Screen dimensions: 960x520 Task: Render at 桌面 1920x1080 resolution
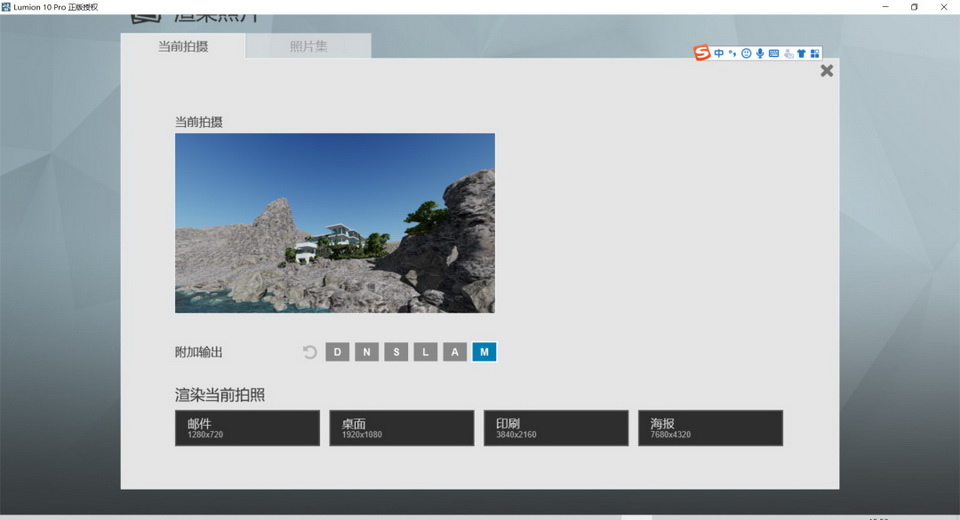click(x=401, y=428)
